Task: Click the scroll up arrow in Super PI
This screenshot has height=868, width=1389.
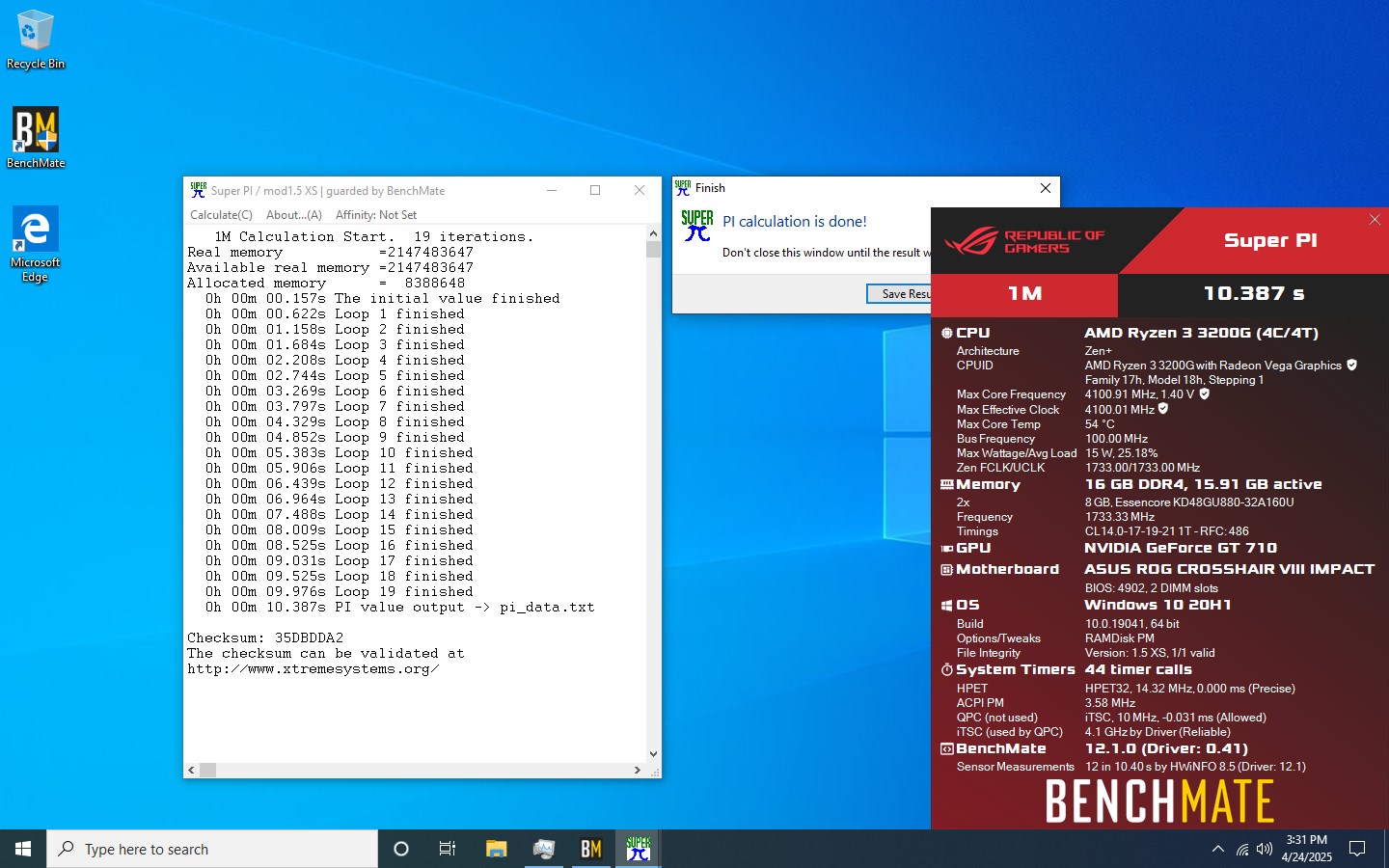Action: click(653, 233)
